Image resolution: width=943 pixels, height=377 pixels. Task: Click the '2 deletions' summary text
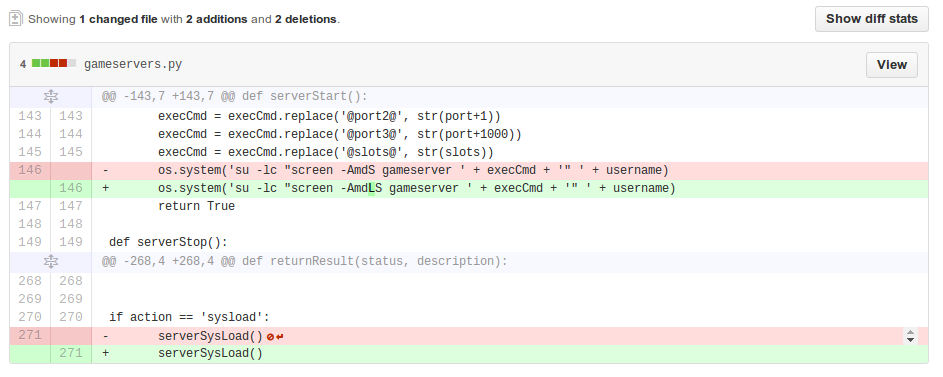[306, 19]
